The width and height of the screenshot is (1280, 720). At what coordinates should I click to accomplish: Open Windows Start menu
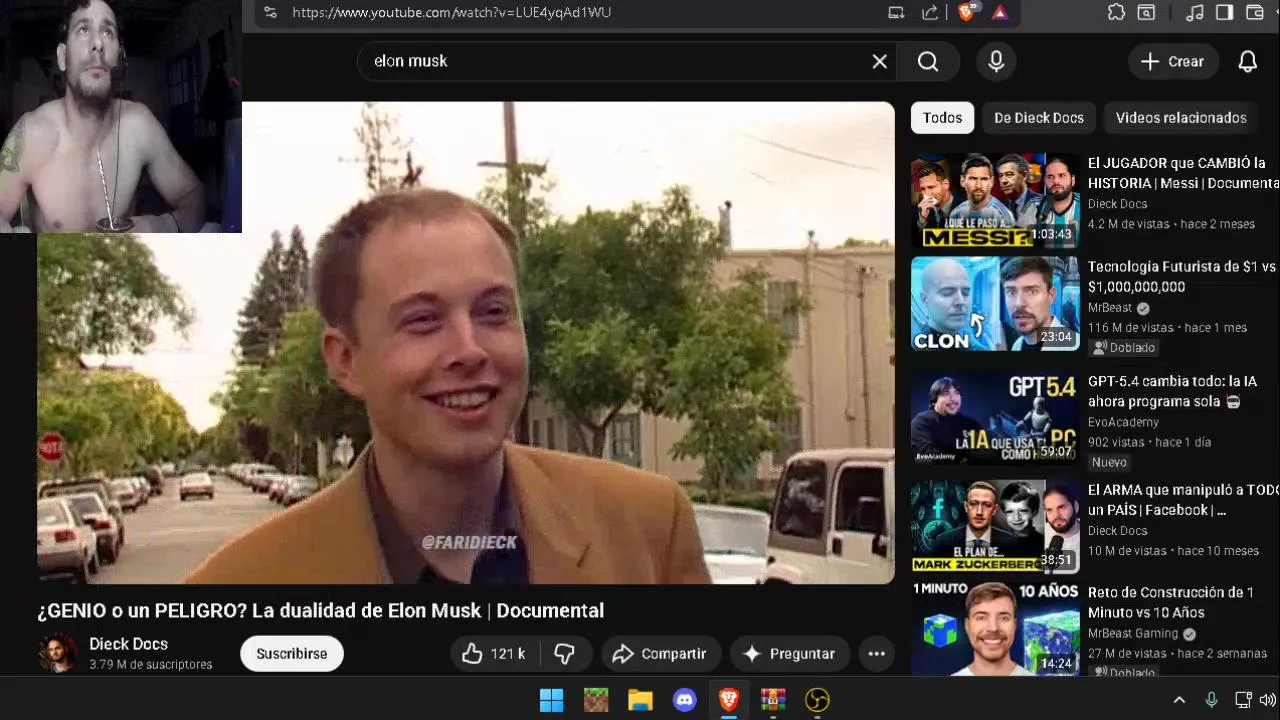pos(551,700)
